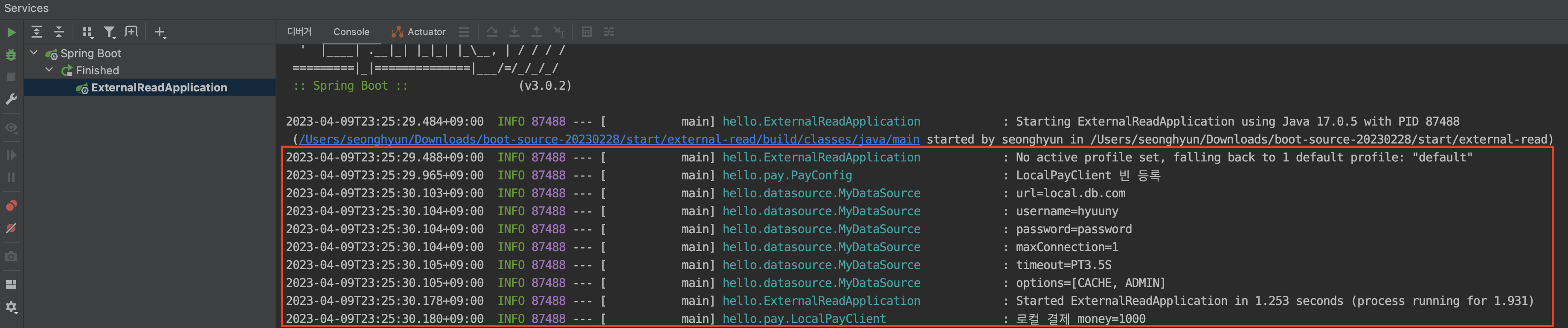Image resolution: width=1568 pixels, height=328 pixels.
Task: Click MyDataSource link on url=local.db.com line
Action: tap(821, 193)
